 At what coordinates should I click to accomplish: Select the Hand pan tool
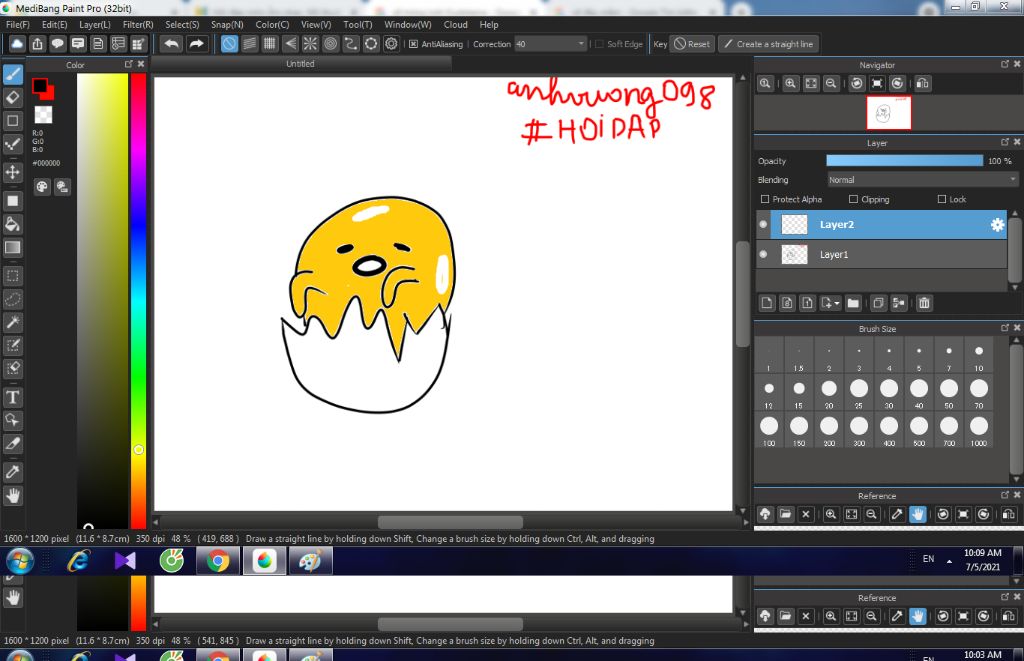tap(13, 495)
